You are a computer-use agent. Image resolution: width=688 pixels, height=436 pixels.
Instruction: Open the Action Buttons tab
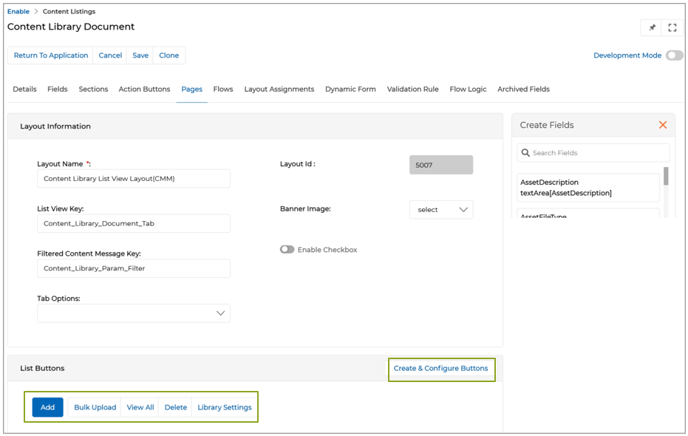144,89
